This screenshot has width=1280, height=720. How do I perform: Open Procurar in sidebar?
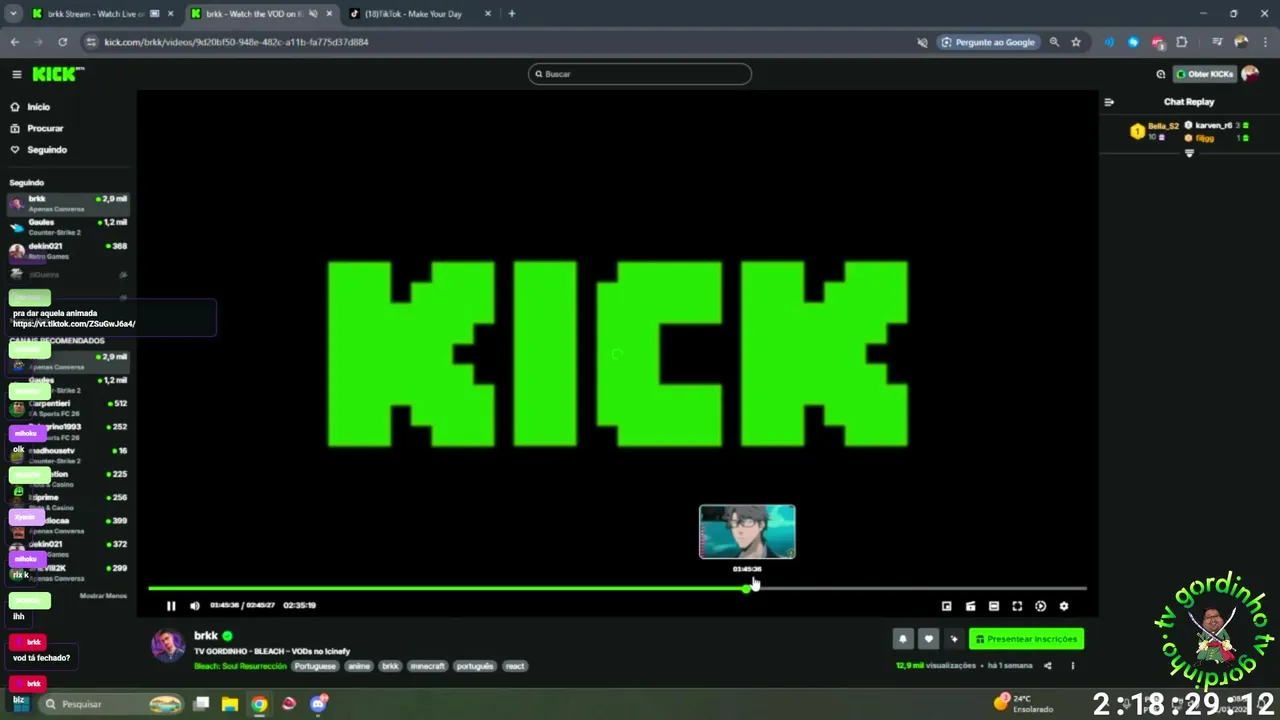(x=37, y=128)
